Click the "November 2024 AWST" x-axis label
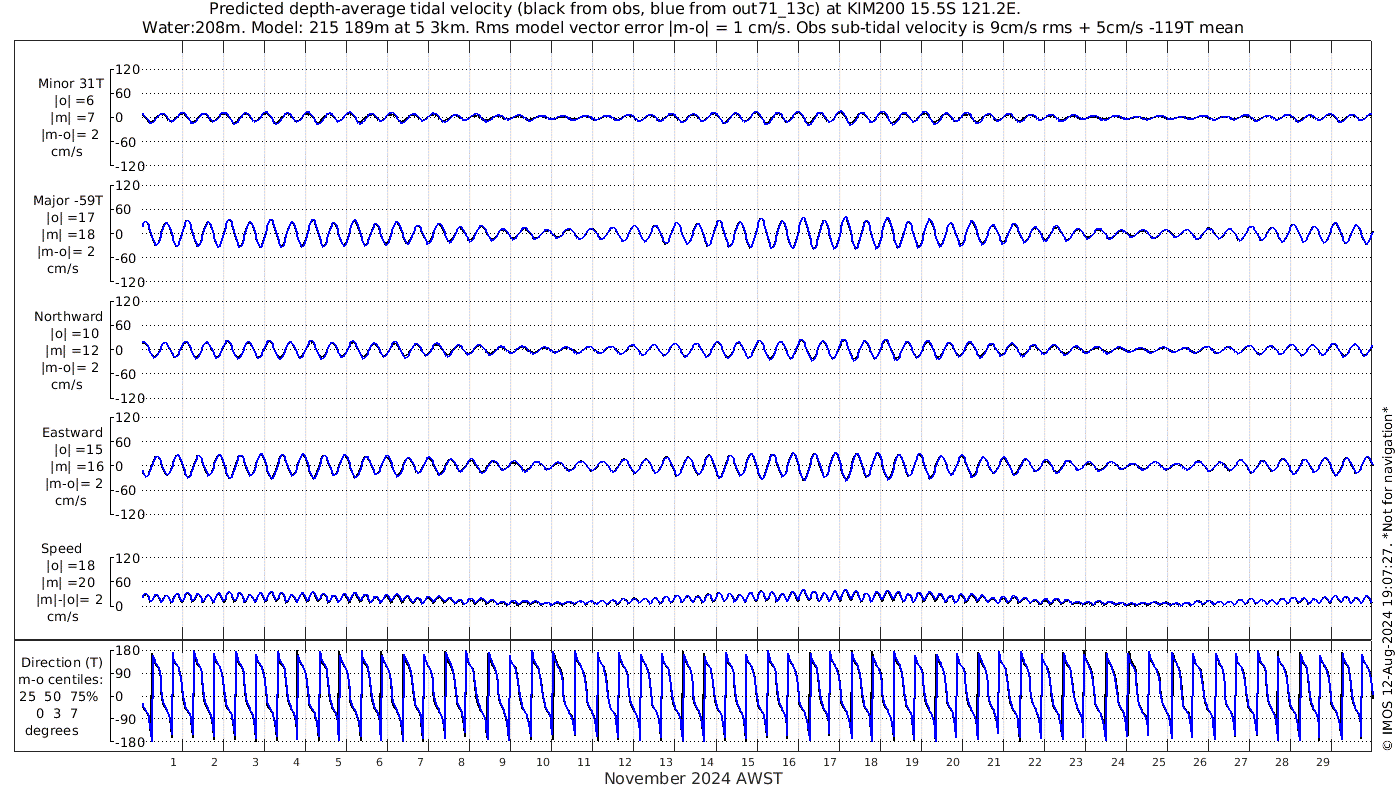This screenshot has width=1400, height=800. [693, 778]
